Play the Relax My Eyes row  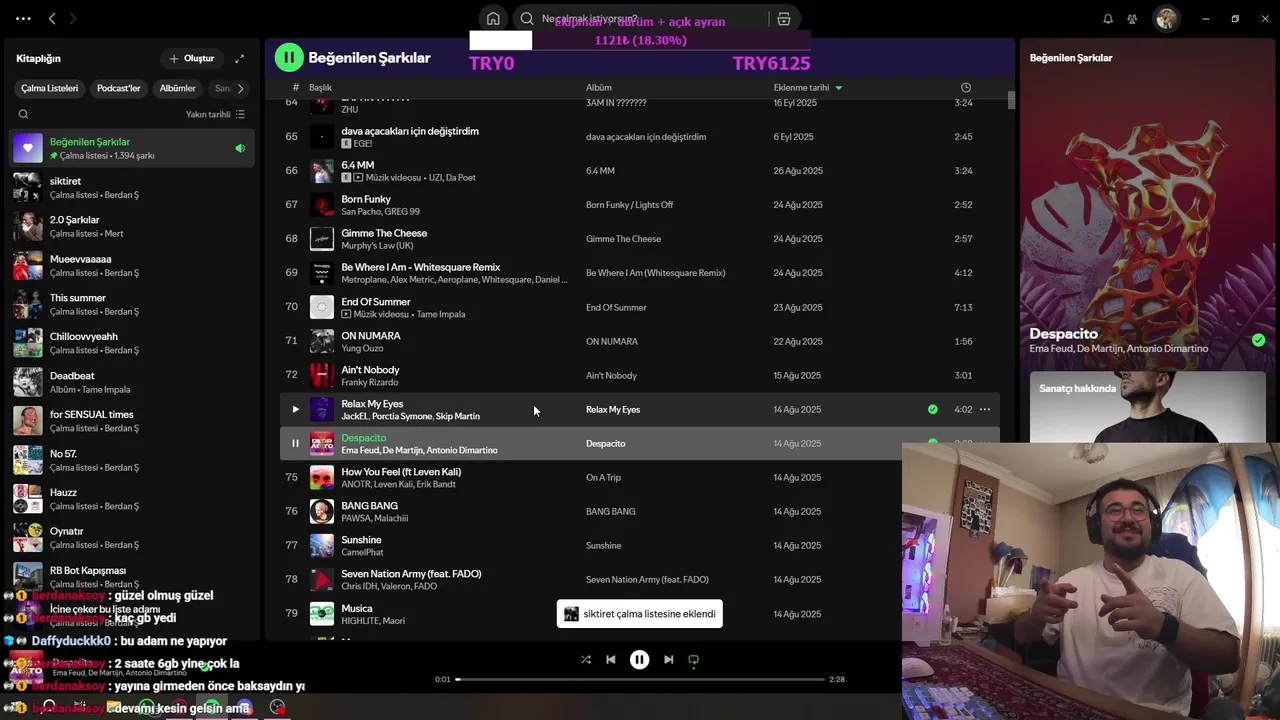pyautogui.click(x=295, y=409)
